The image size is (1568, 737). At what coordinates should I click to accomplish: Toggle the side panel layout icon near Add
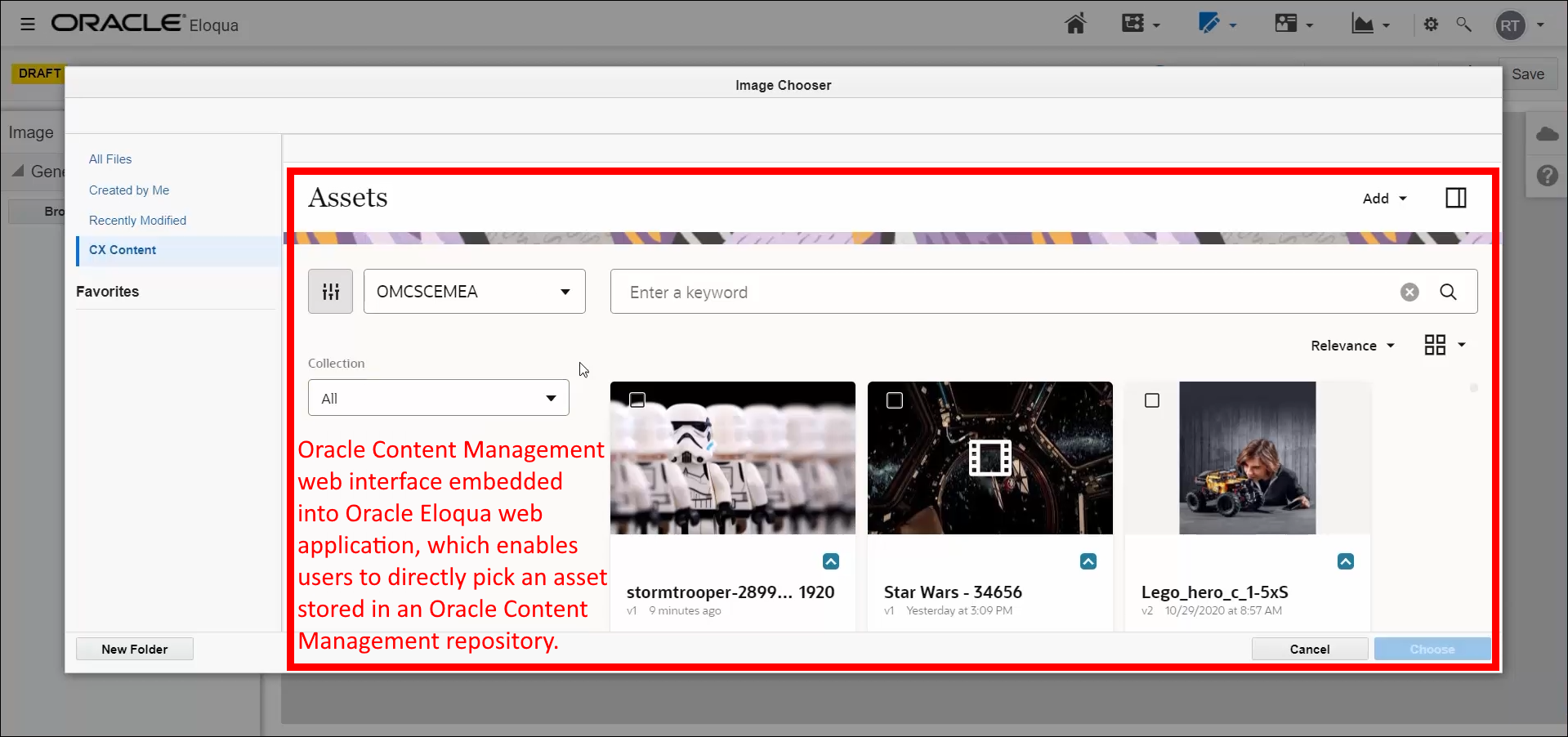tap(1455, 198)
